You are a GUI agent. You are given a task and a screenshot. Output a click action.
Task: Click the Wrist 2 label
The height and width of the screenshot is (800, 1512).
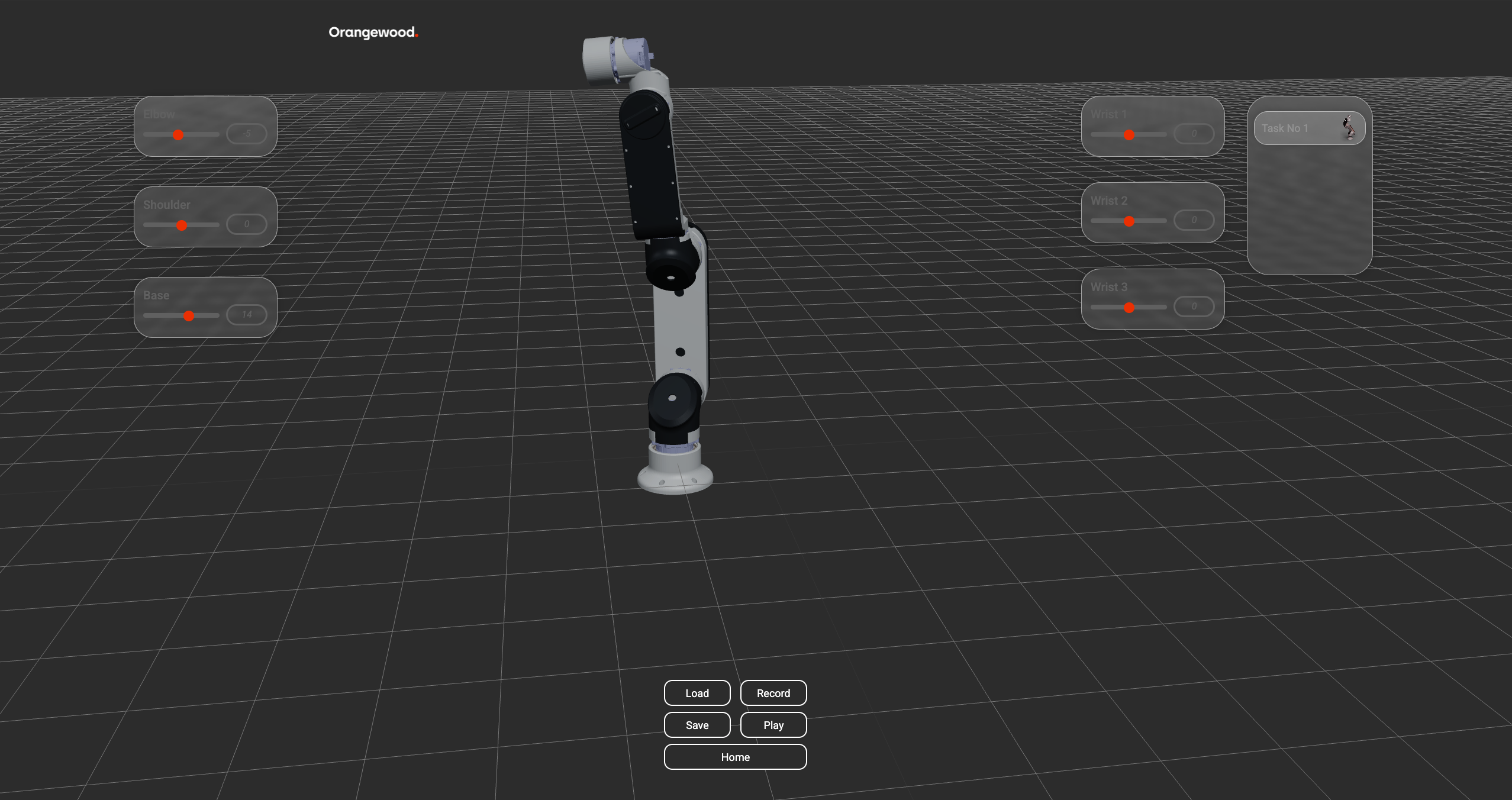[x=1109, y=201]
